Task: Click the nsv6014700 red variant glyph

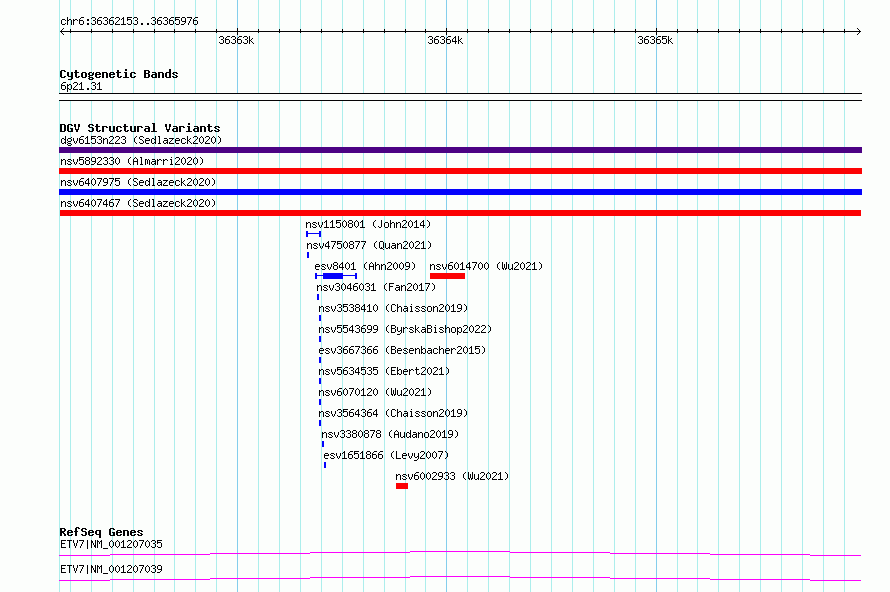Action: tap(447, 276)
